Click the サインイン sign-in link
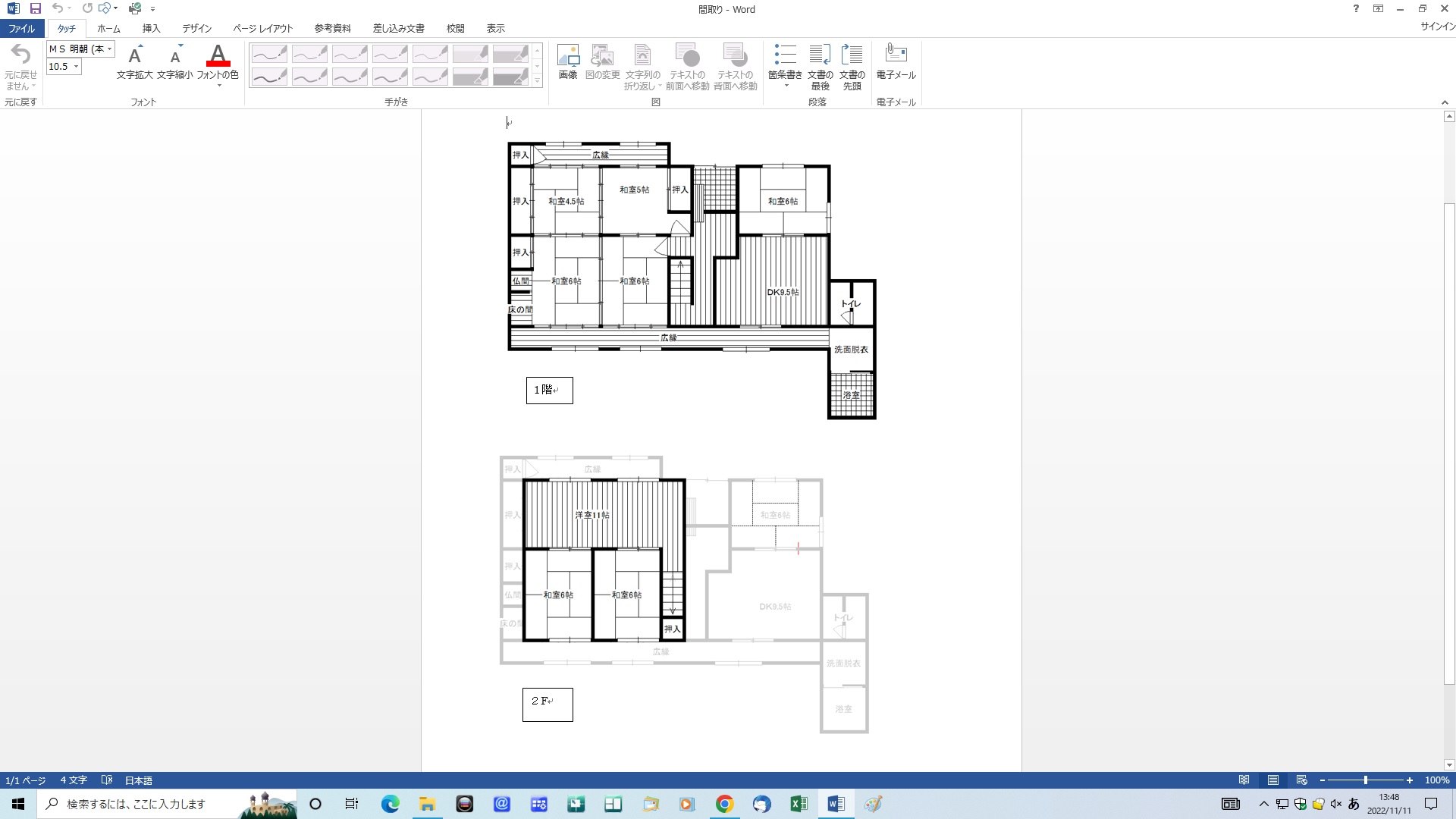This screenshot has width=1456, height=819. 1437,27
